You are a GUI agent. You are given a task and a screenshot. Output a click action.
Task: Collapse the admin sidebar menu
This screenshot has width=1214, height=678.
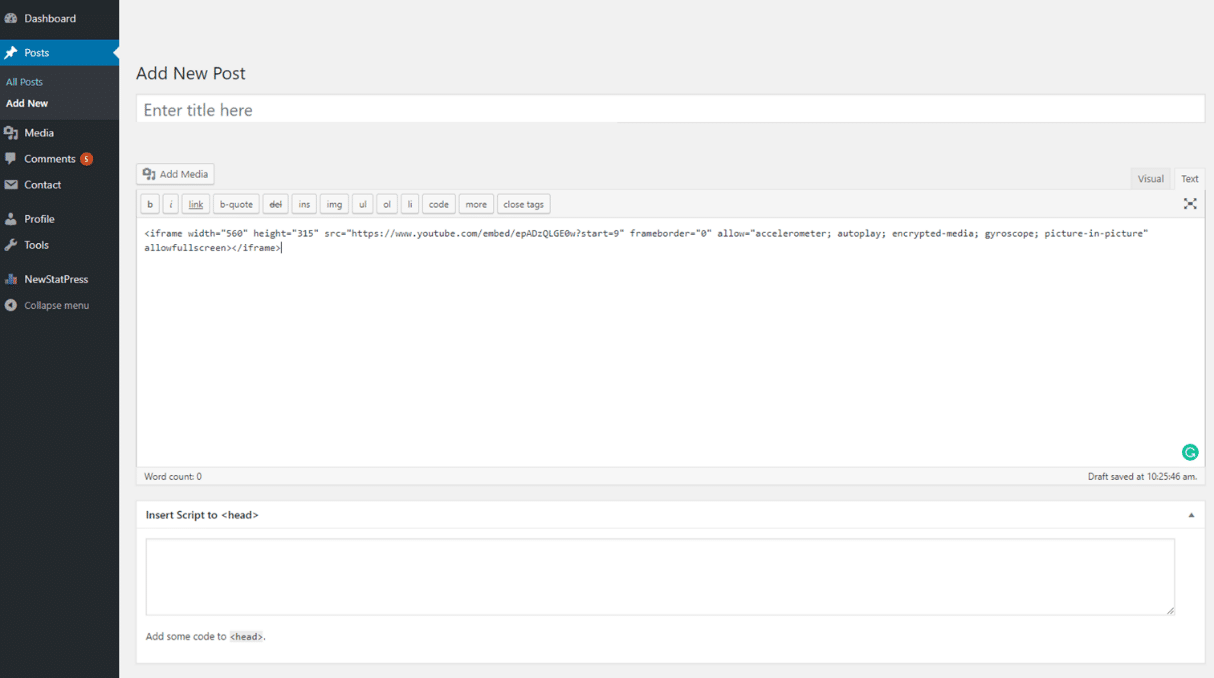59,305
